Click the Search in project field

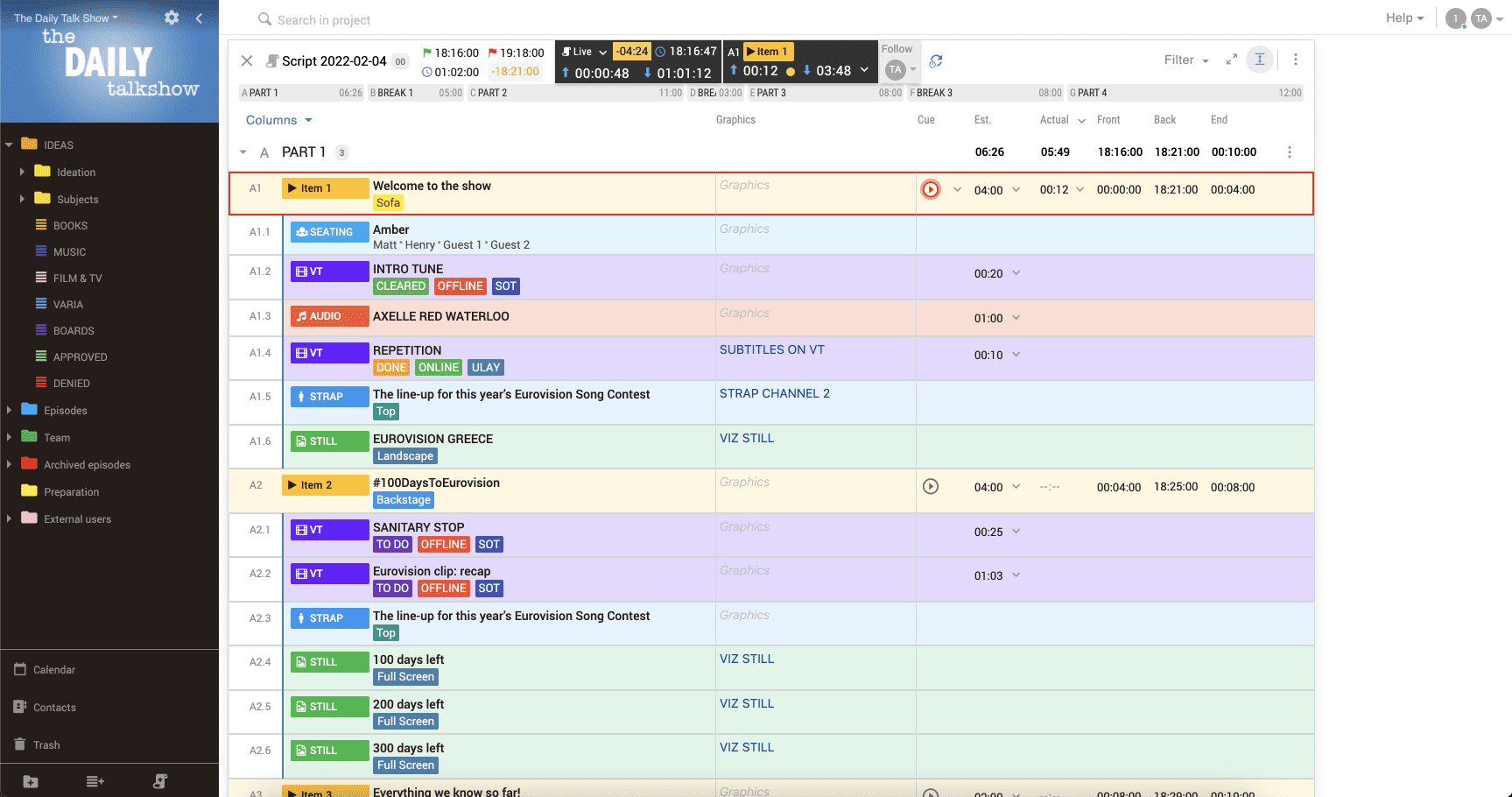pyautogui.click(x=324, y=19)
